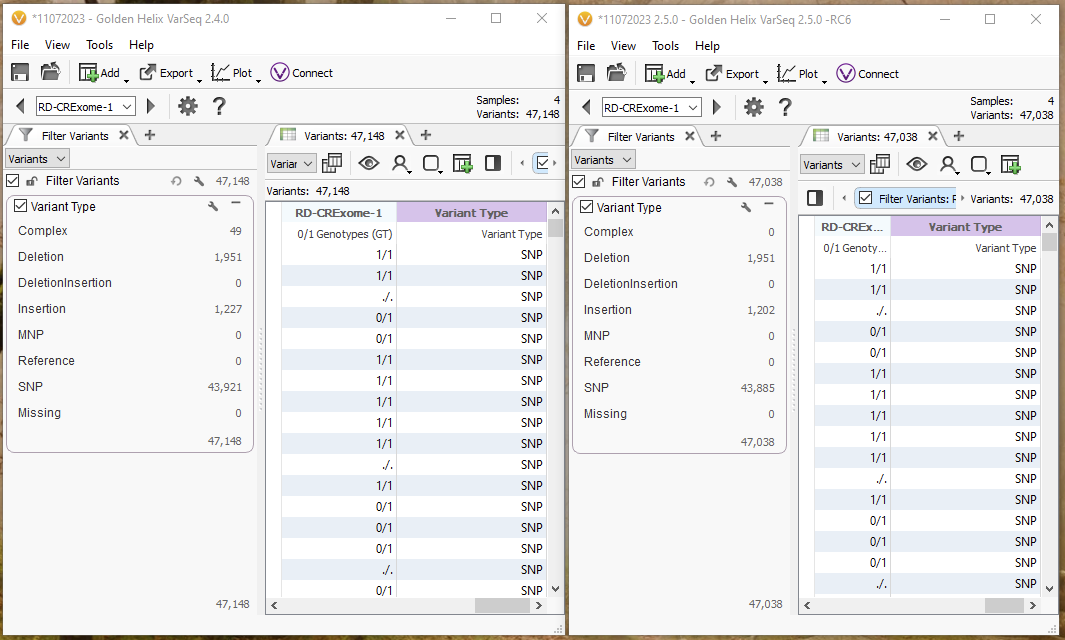This screenshot has height=640, width=1065.
Task: Go to next sample in VarSeq 2.5.0
Action: [x=717, y=107]
